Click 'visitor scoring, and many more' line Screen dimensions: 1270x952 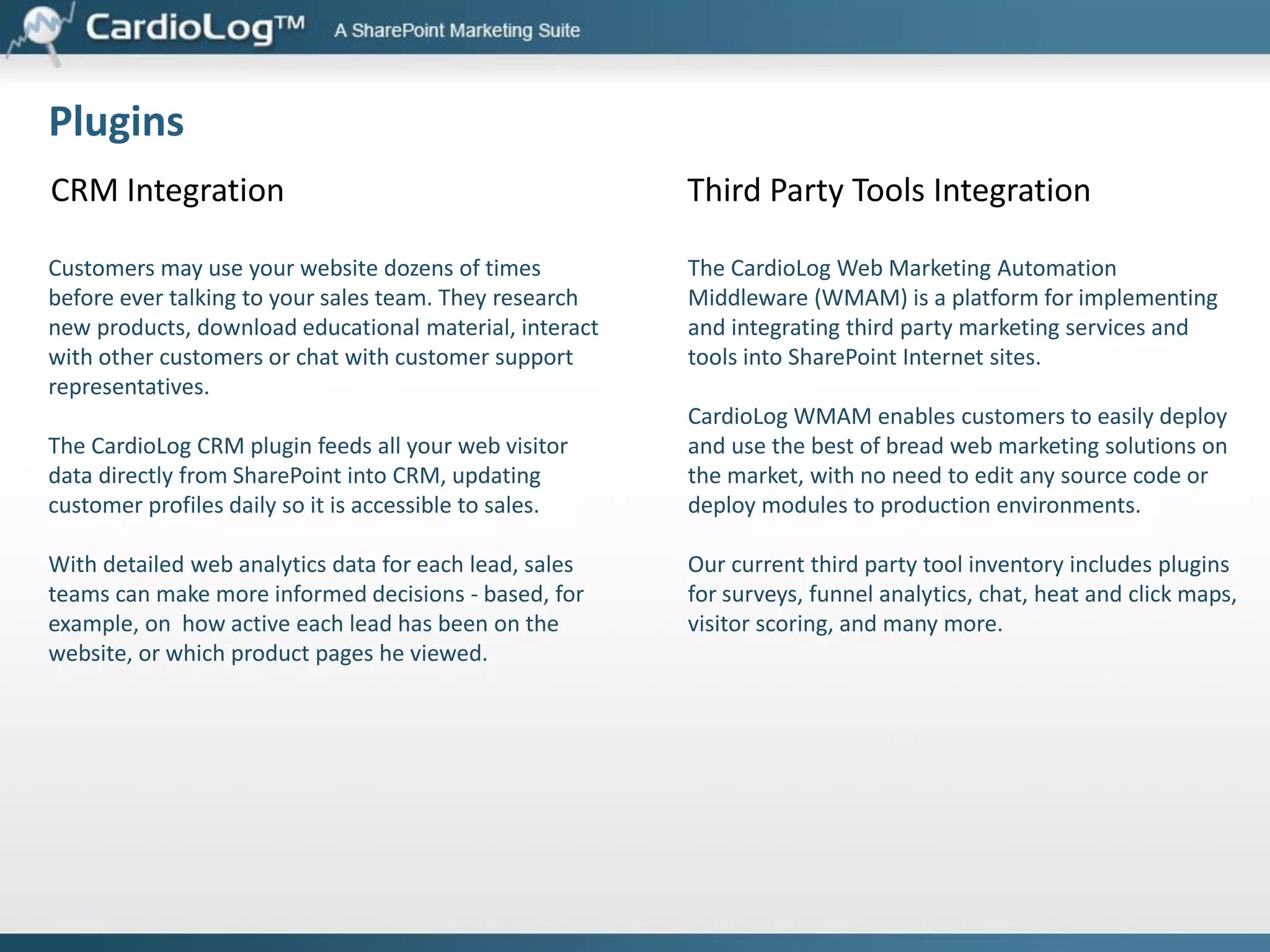point(845,624)
